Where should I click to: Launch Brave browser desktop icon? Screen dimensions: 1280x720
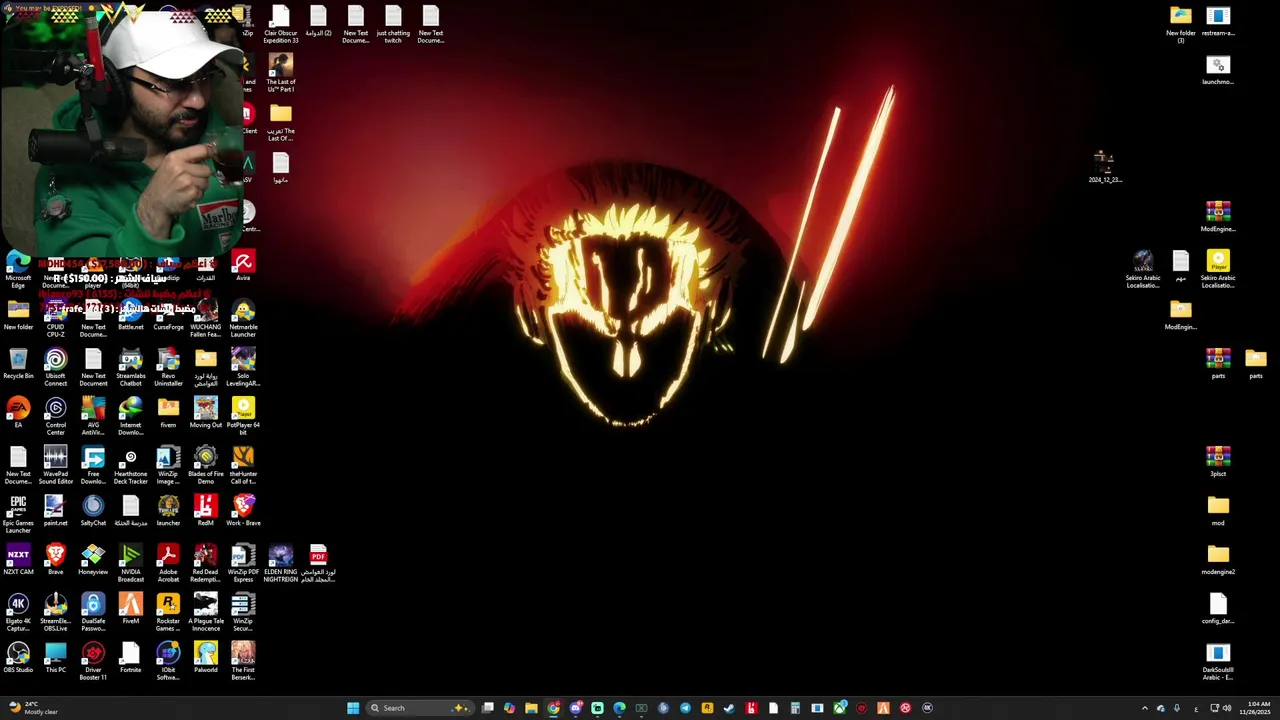pos(56,560)
